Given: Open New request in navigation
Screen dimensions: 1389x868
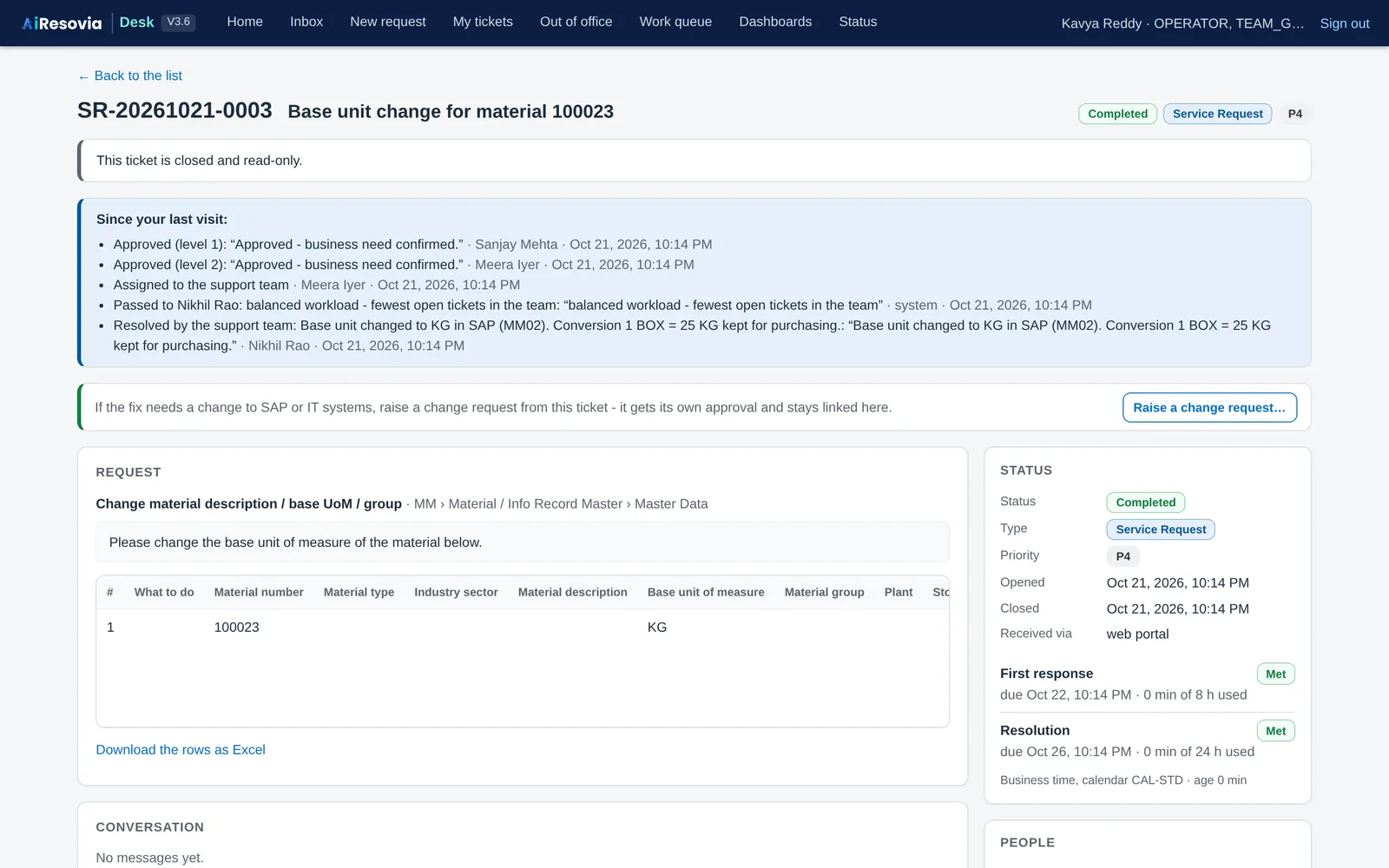Looking at the screenshot, I should [x=388, y=22].
